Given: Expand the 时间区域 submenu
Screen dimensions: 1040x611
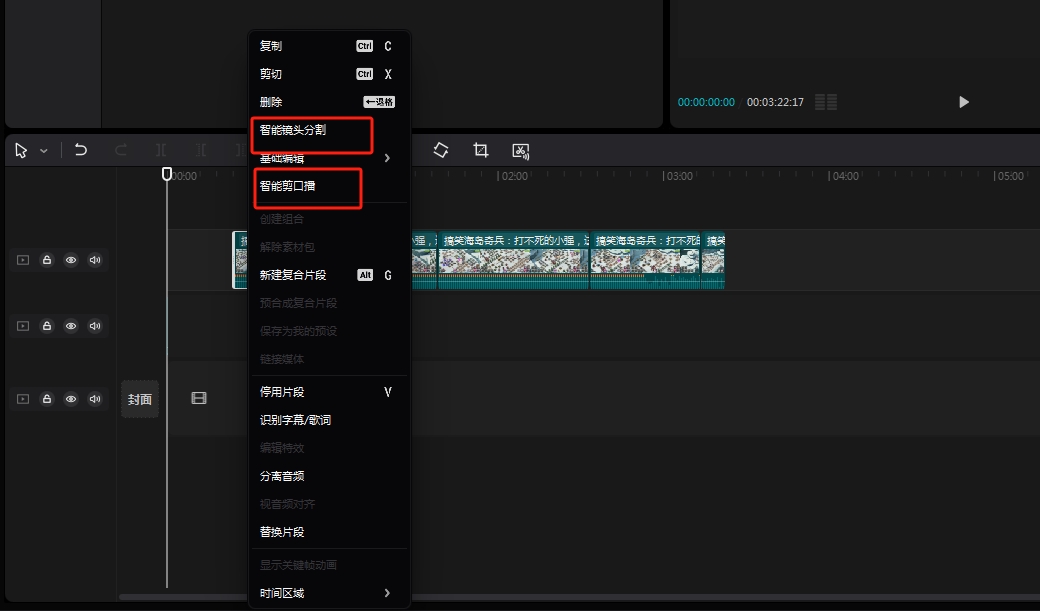Looking at the screenshot, I should (329, 593).
